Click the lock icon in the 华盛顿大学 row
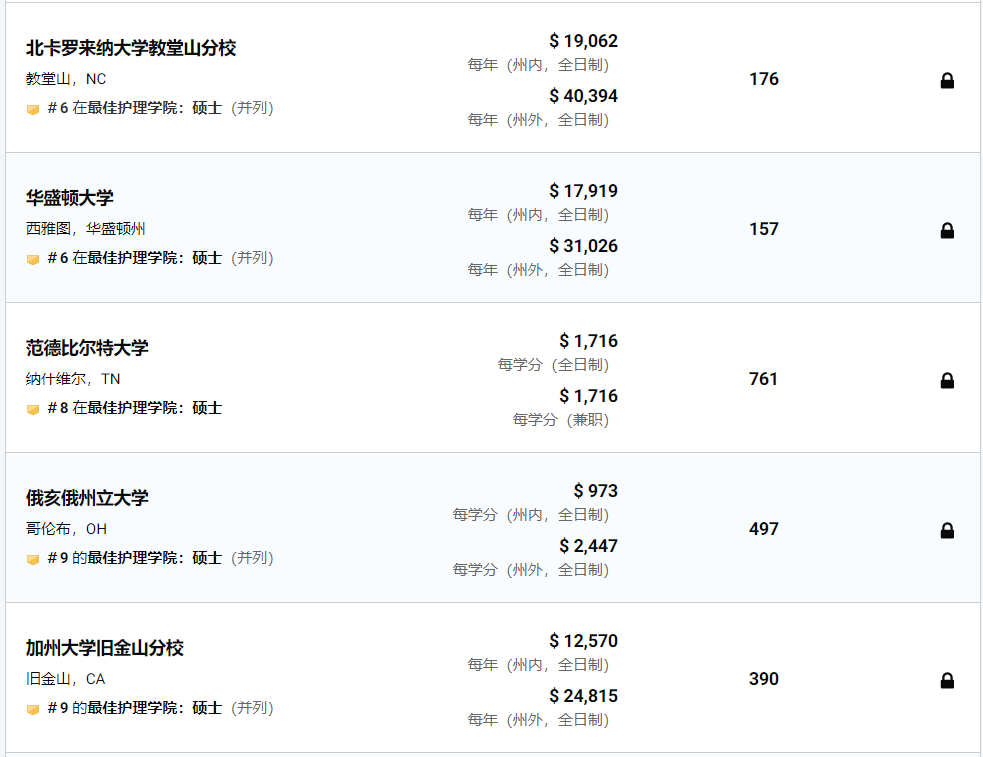Image resolution: width=983 pixels, height=757 pixels. tap(947, 230)
